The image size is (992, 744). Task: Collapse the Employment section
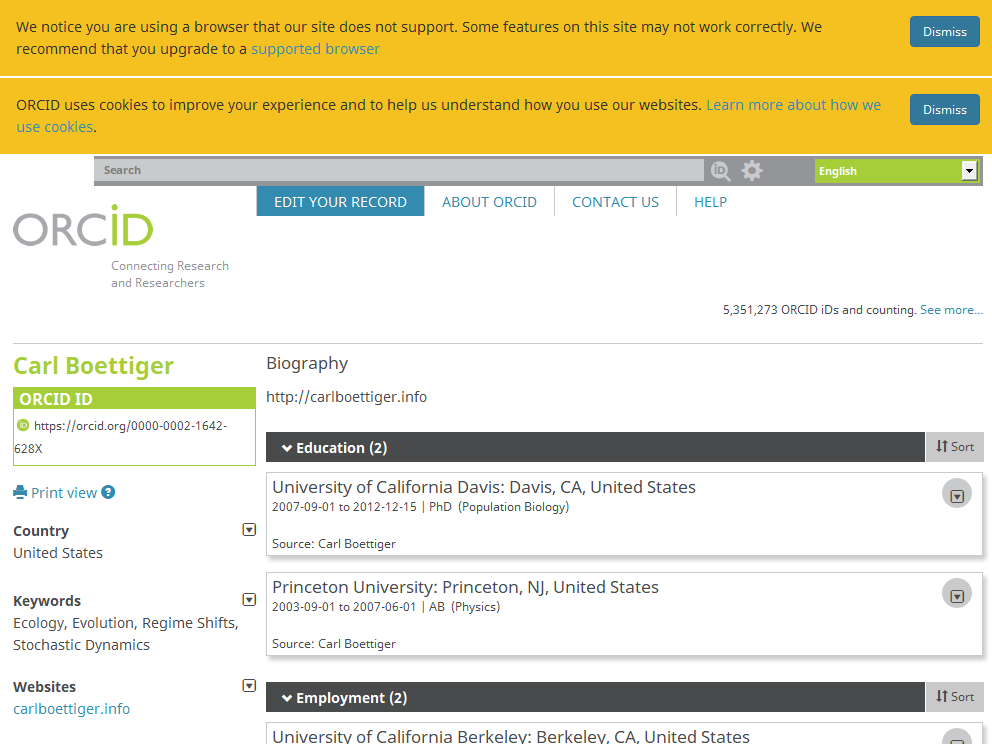[x=288, y=697]
